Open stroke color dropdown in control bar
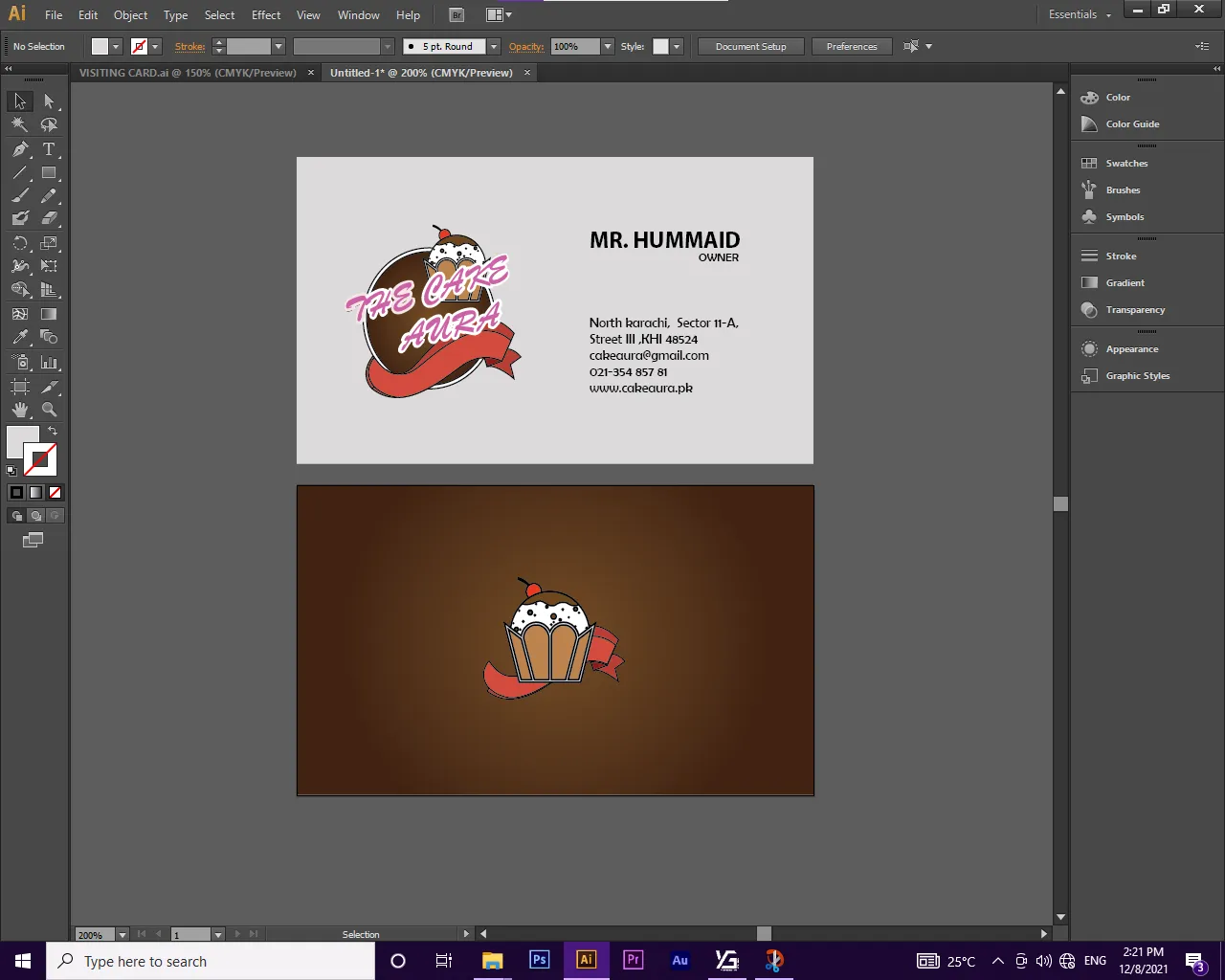This screenshot has width=1225, height=980. (x=155, y=47)
